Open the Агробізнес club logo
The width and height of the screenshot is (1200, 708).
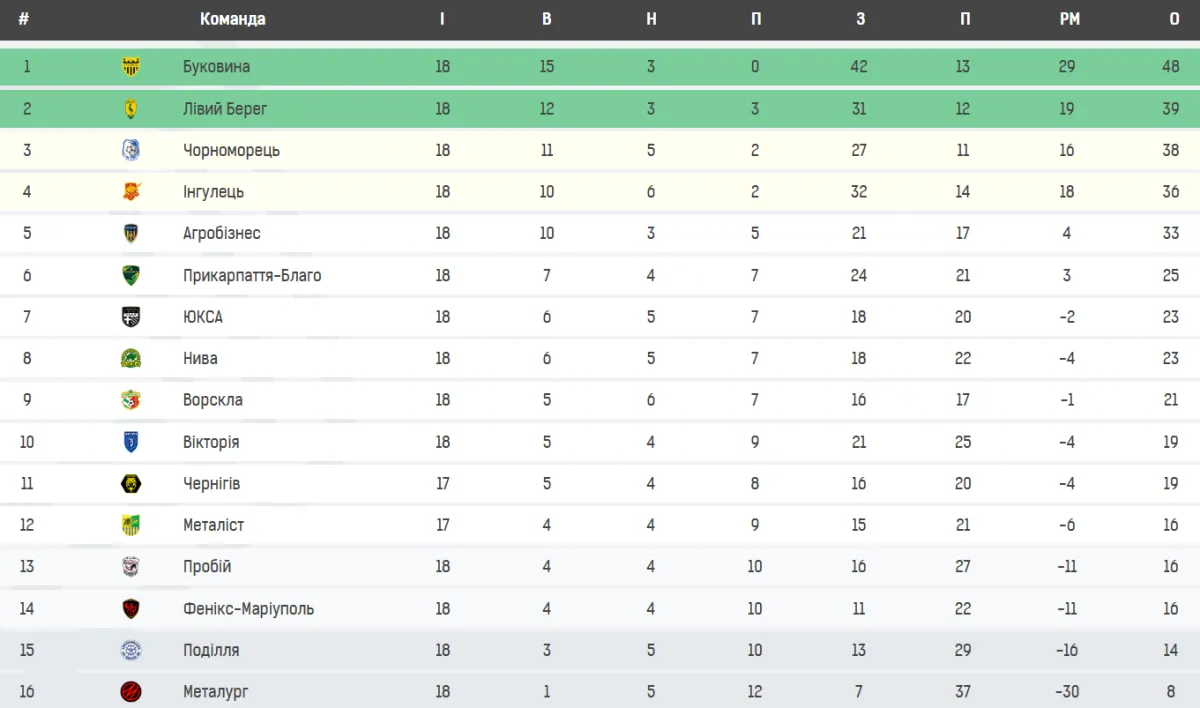(131, 233)
